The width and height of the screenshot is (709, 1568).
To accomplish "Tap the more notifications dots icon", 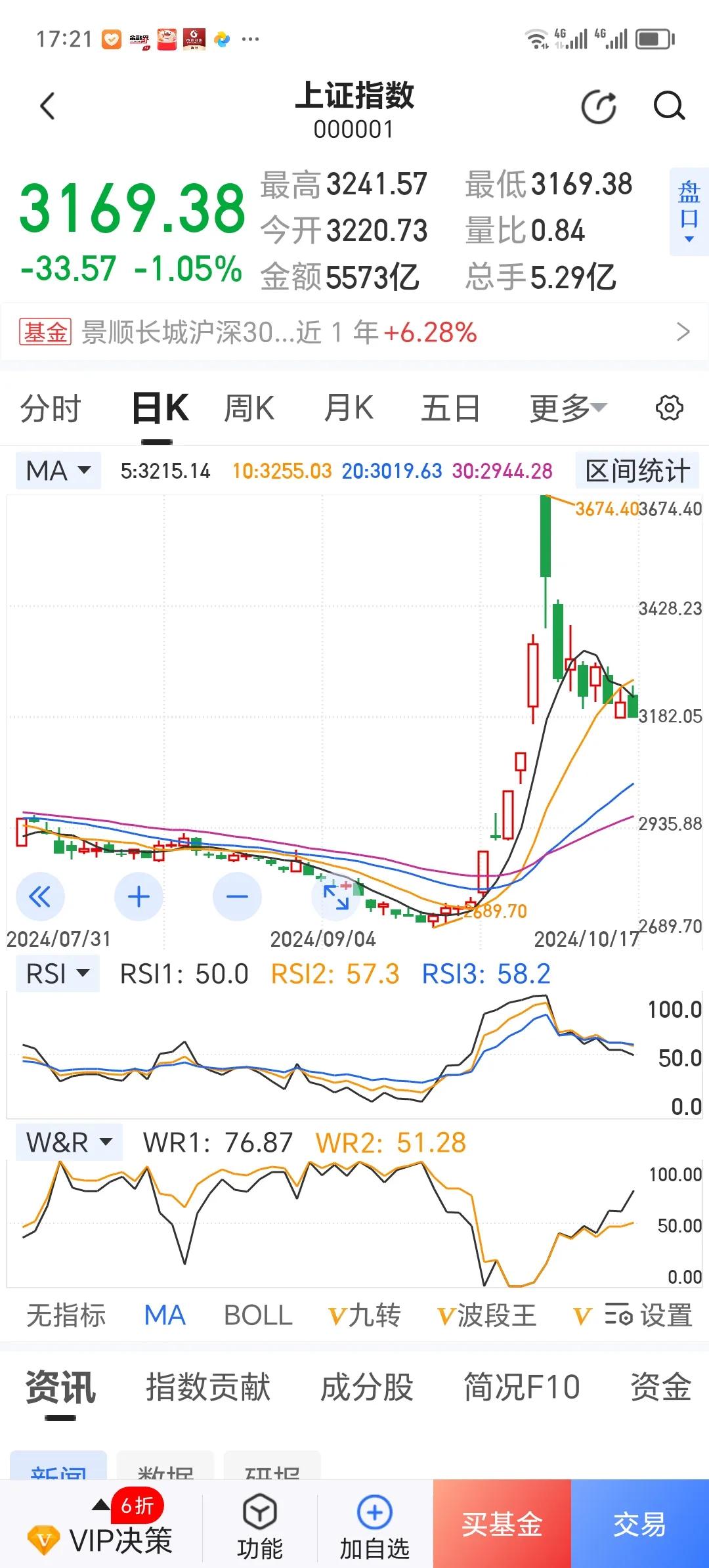I will click(250, 39).
